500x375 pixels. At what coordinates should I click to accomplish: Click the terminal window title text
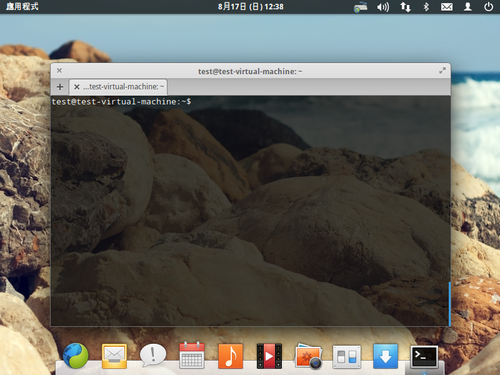(250, 71)
